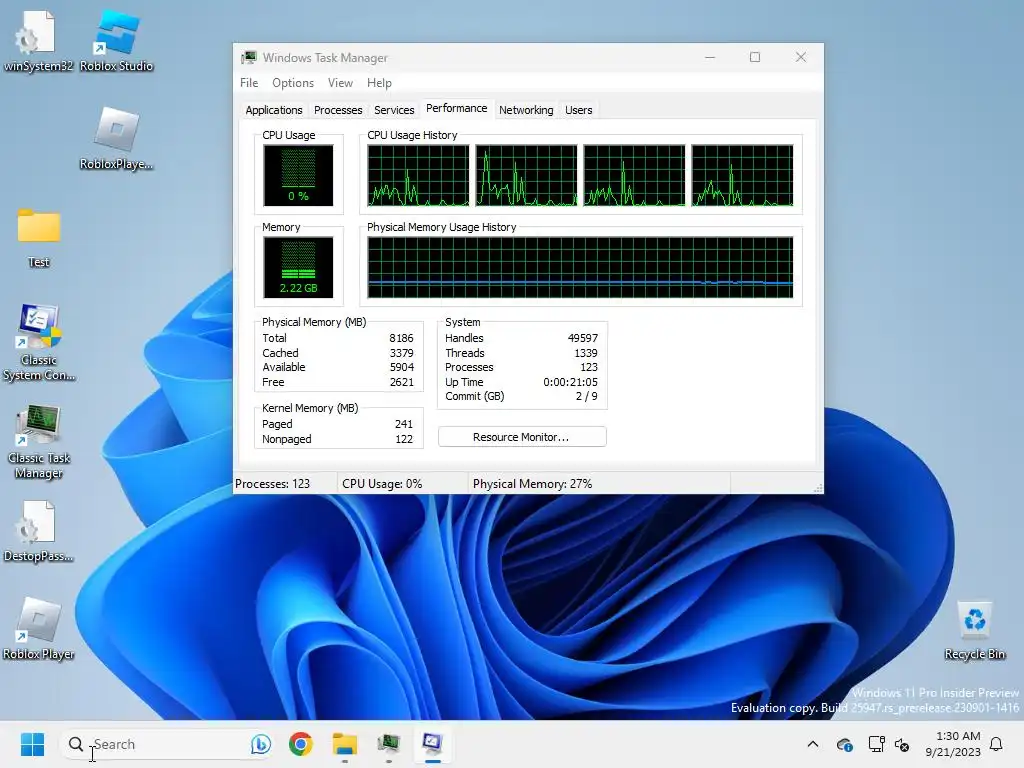Click the Resource Monitor... button
This screenshot has width=1024, height=768.
click(522, 437)
